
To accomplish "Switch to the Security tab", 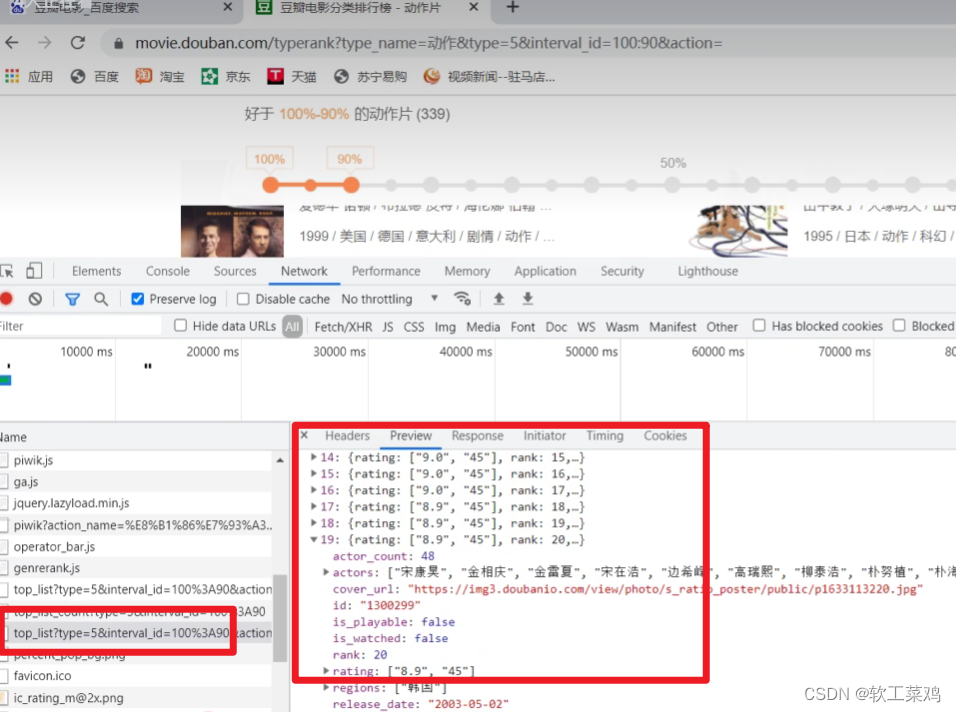I will pos(622,271).
